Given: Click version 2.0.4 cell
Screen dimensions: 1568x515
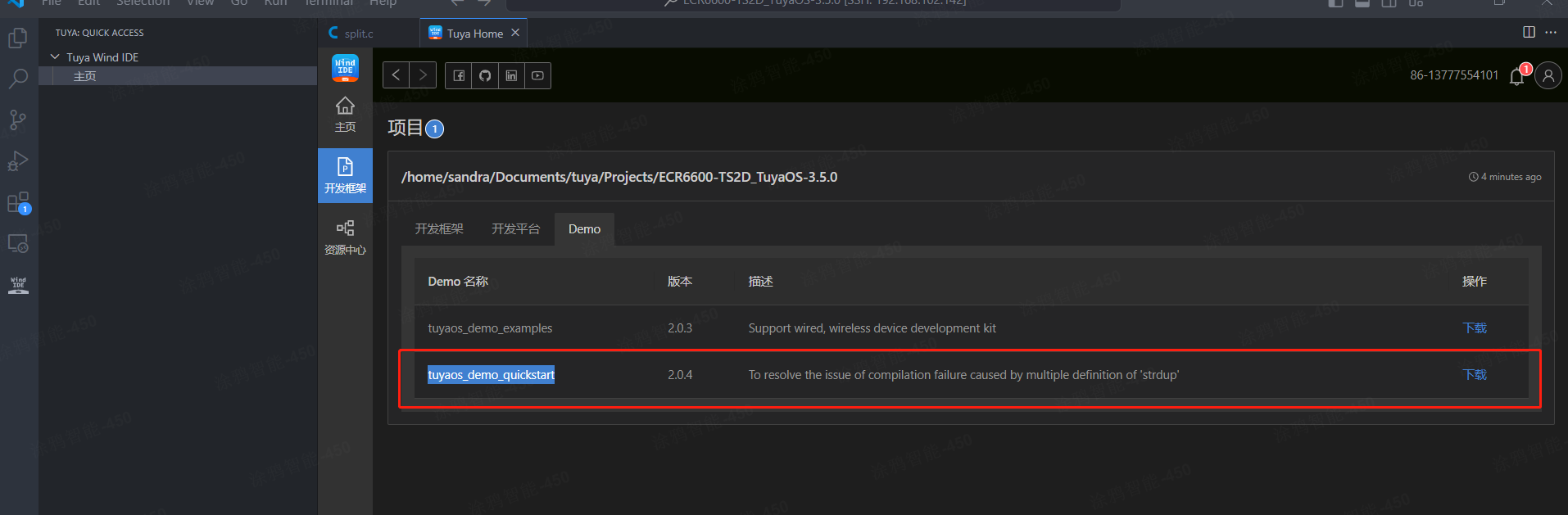Looking at the screenshot, I should pos(680,374).
